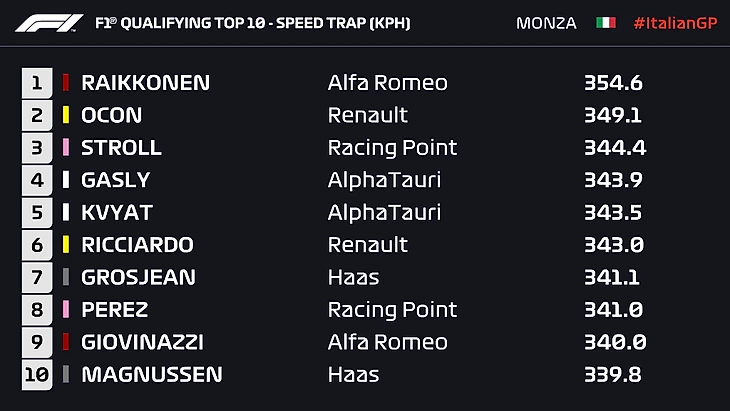Screen dimensions: 730x411
Task: Click the 339.8 speed value
Action: point(614,375)
